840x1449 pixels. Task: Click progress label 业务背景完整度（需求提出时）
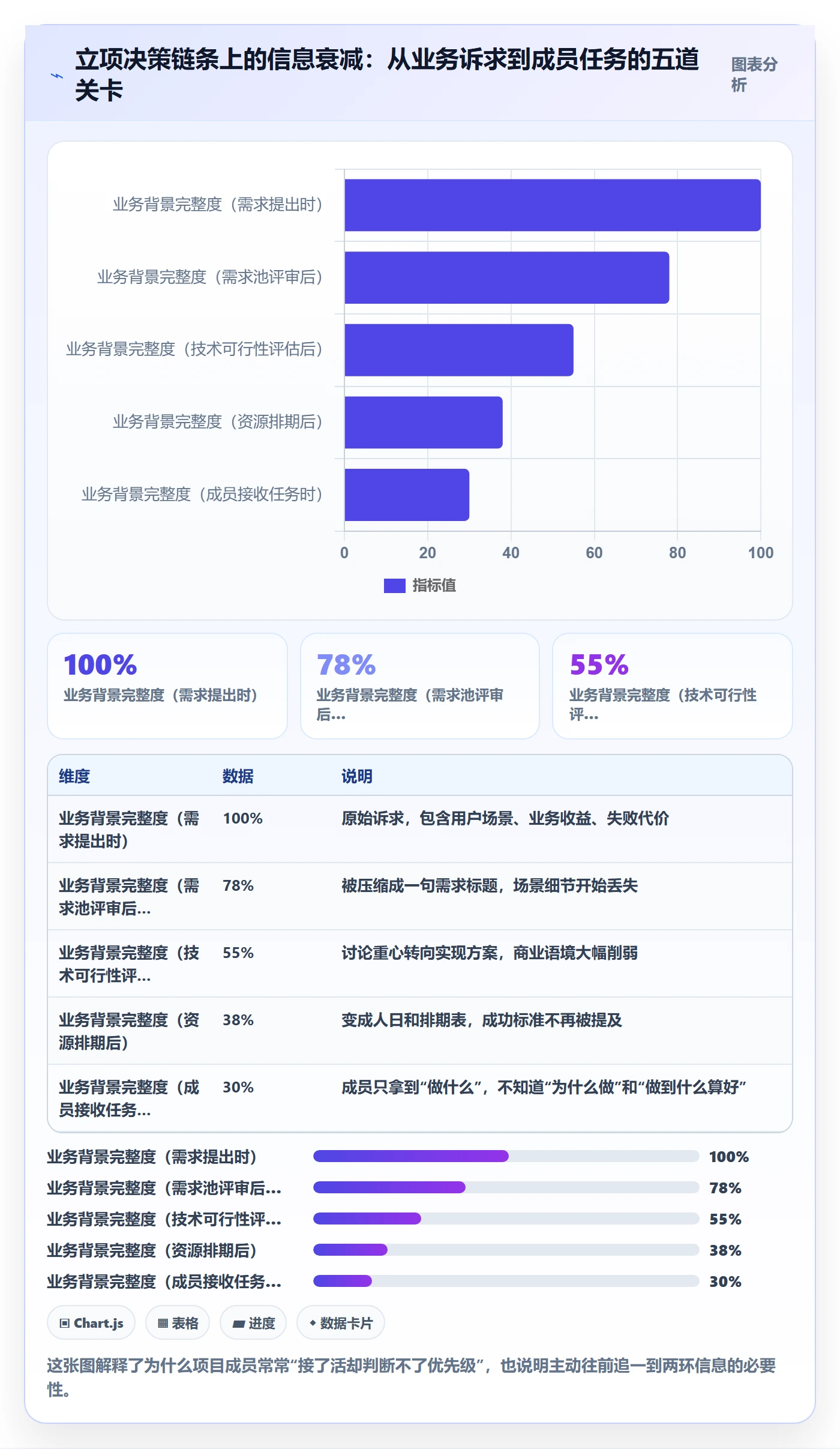pyautogui.click(x=152, y=1157)
